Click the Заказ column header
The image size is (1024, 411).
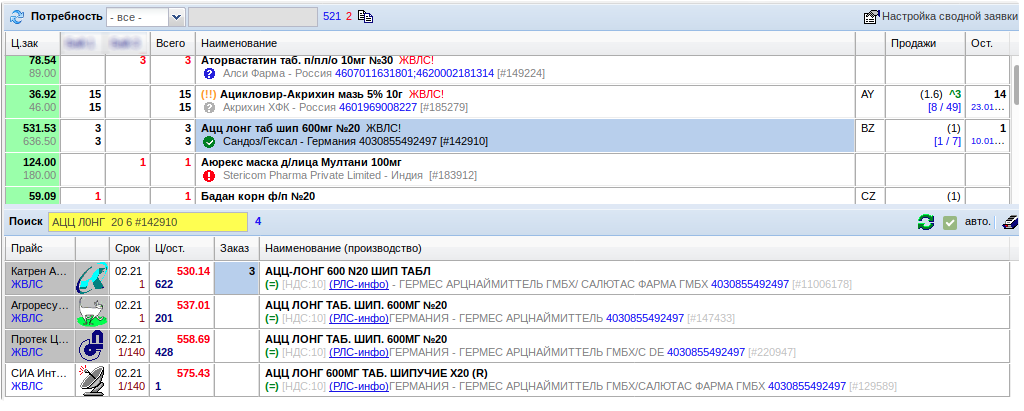click(x=236, y=248)
